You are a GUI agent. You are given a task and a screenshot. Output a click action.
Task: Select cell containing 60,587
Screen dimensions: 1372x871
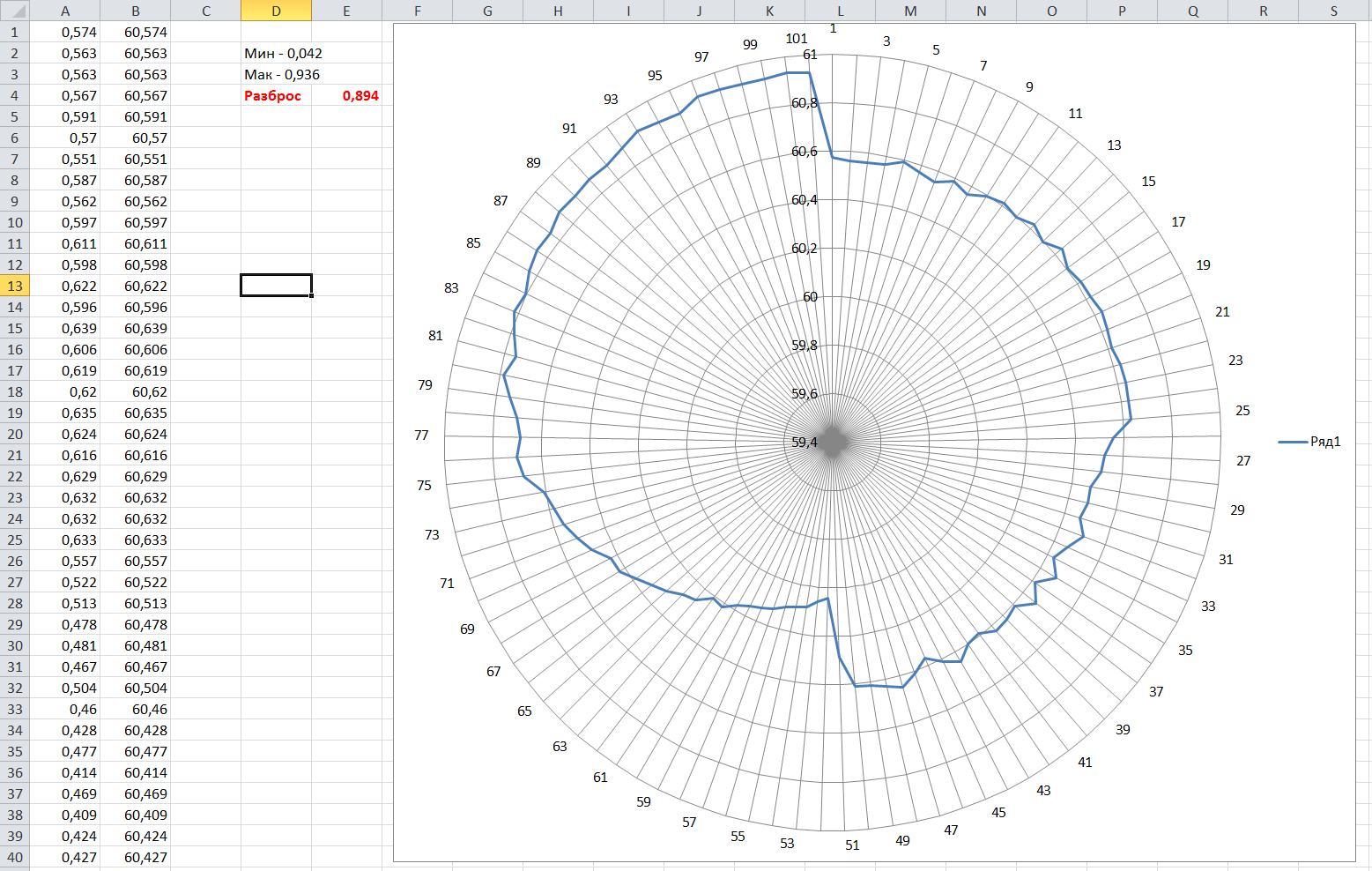(136, 180)
